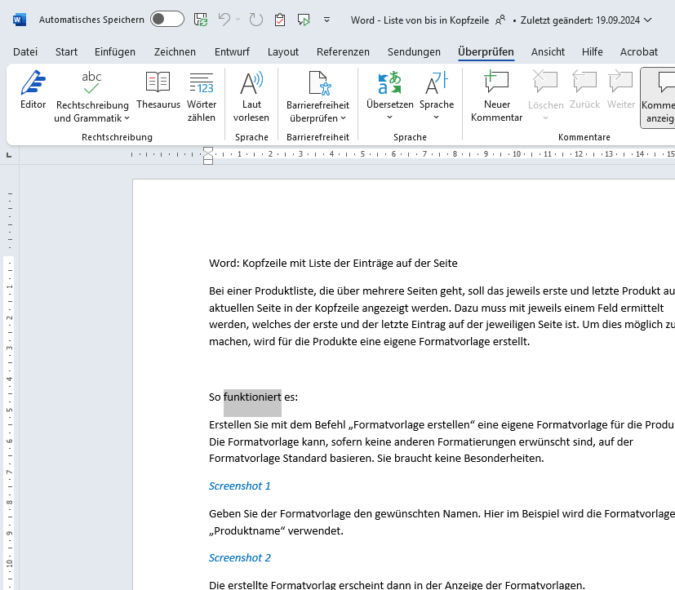Click the Rechtschreibung und Grammatik check icon

tap(92, 84)
